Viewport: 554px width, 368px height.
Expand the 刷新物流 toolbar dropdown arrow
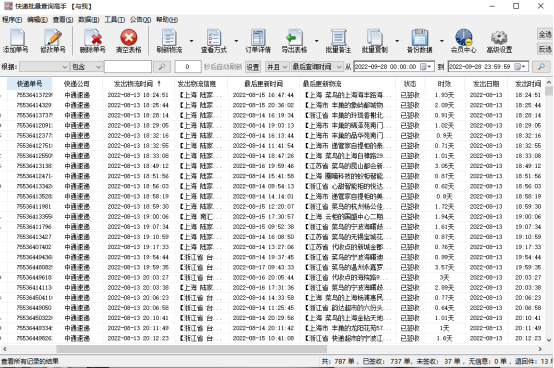(191, 41)
